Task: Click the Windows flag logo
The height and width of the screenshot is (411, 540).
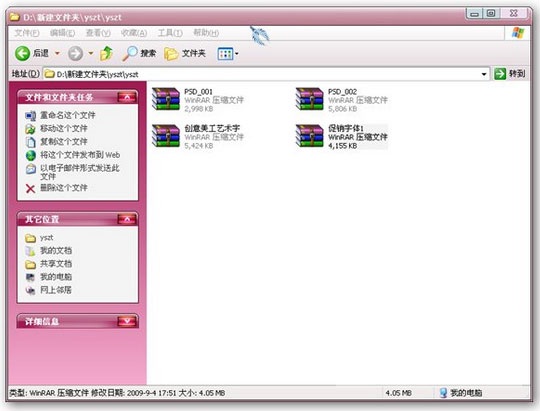Action: coord(518,33)
